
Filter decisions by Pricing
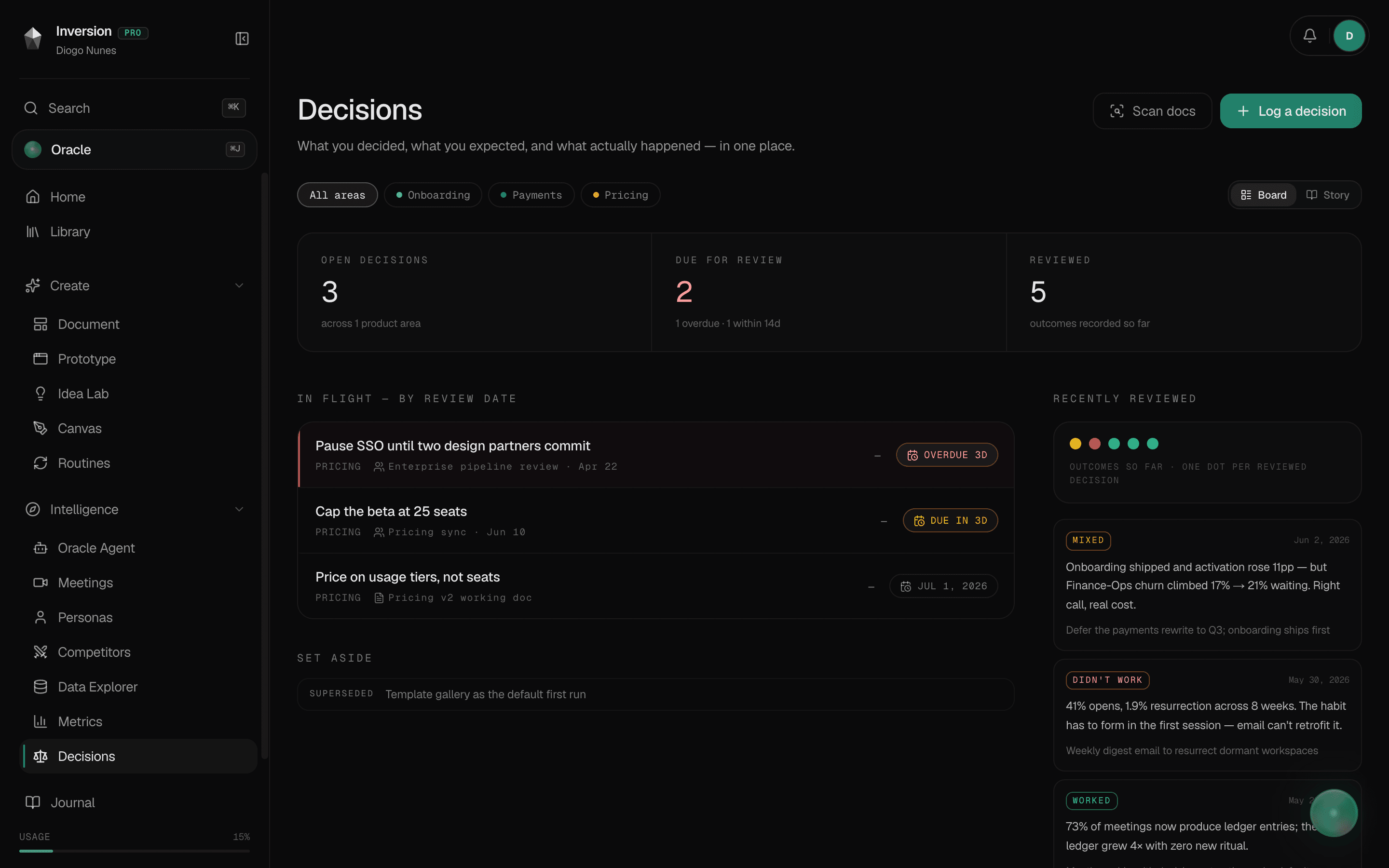[620, 195]
